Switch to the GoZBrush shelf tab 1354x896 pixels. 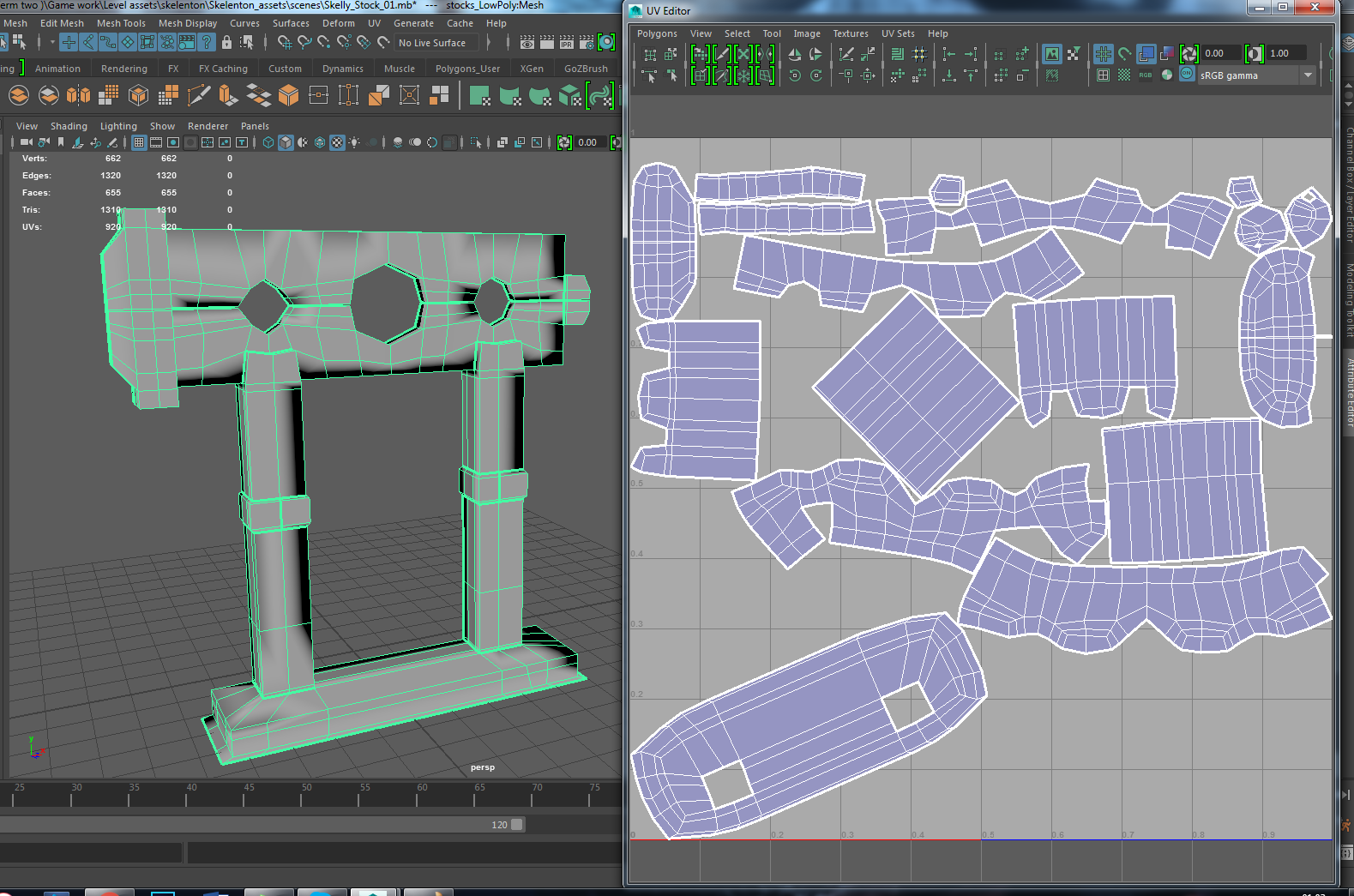click(x=586, y=69)
